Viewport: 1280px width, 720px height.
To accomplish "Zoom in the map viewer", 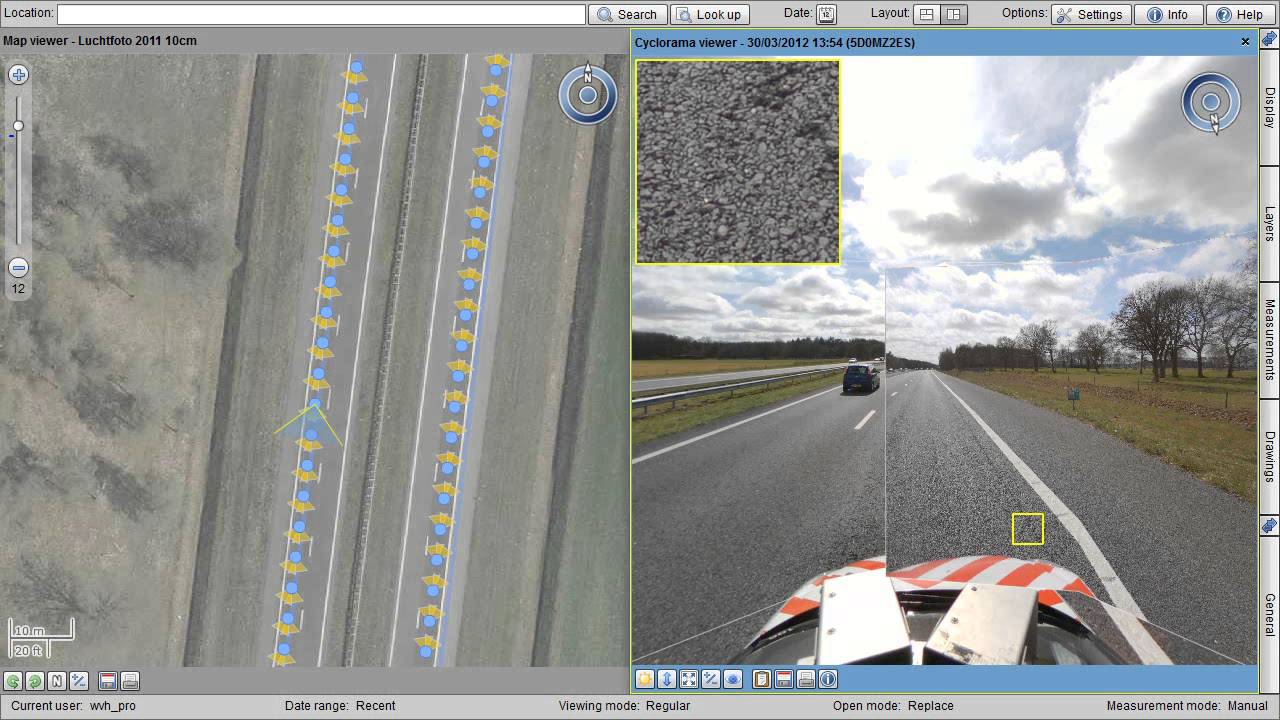I will point(18,75).
